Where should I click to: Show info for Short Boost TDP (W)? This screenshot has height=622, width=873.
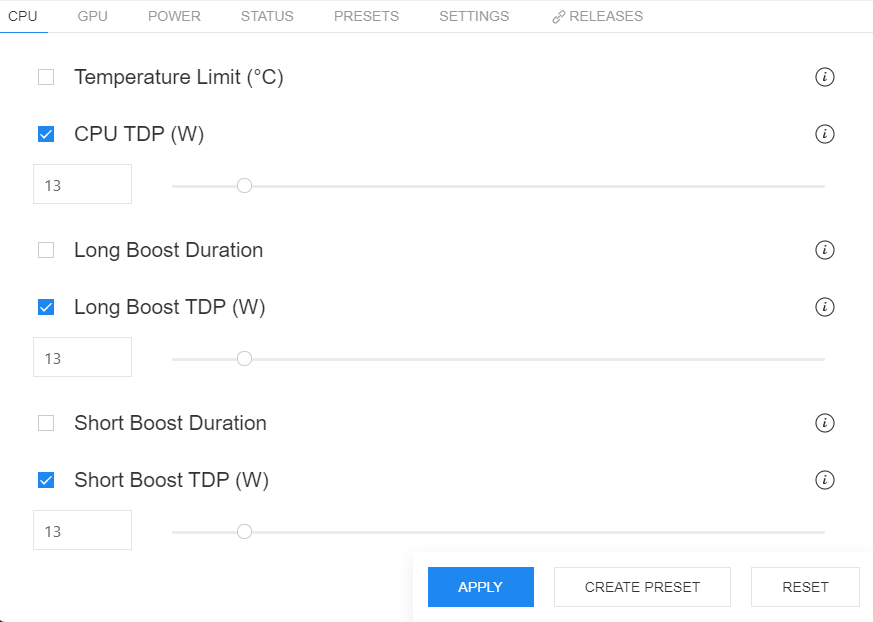[x=825, y=480]
